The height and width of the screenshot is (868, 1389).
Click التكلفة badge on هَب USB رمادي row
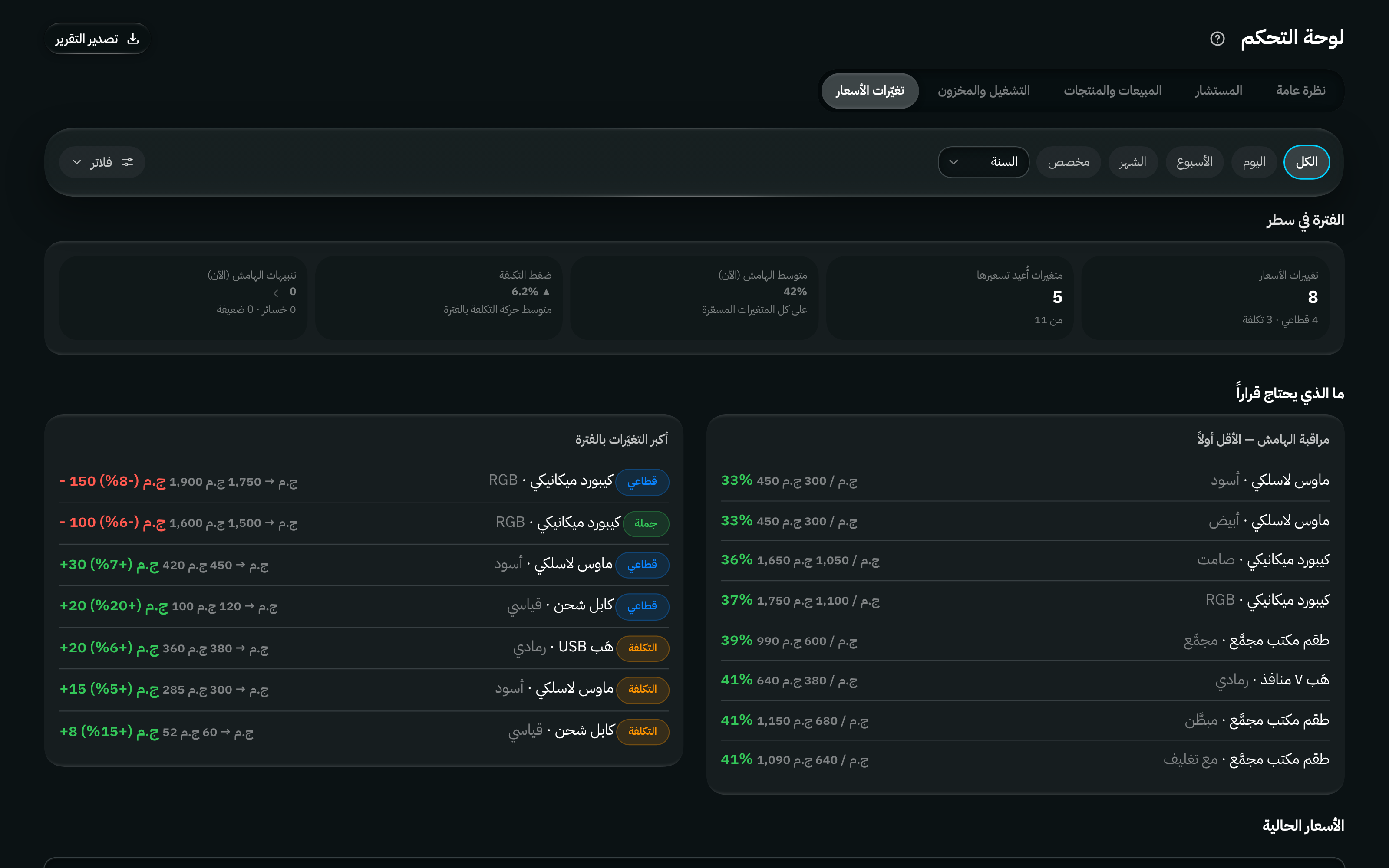point(643,648)
